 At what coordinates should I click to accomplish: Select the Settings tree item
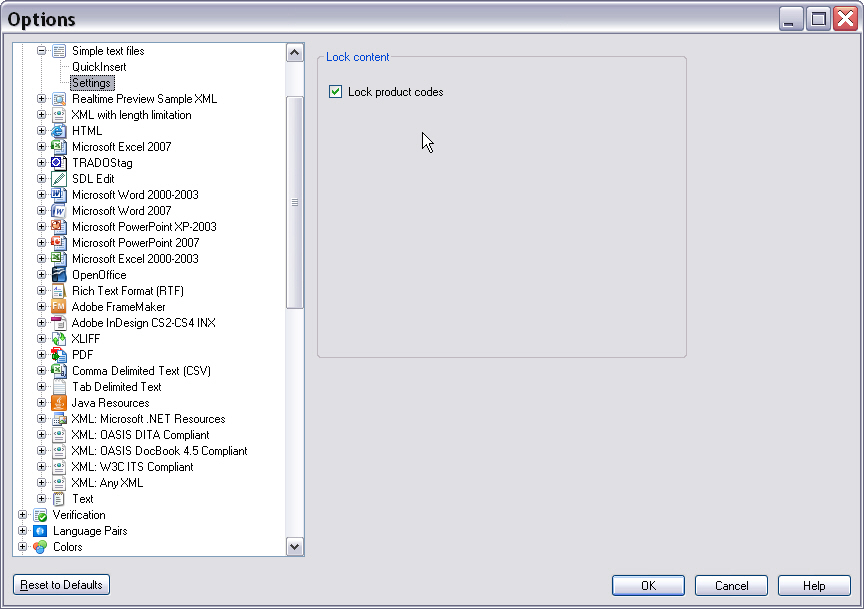[x=91, y=83]
